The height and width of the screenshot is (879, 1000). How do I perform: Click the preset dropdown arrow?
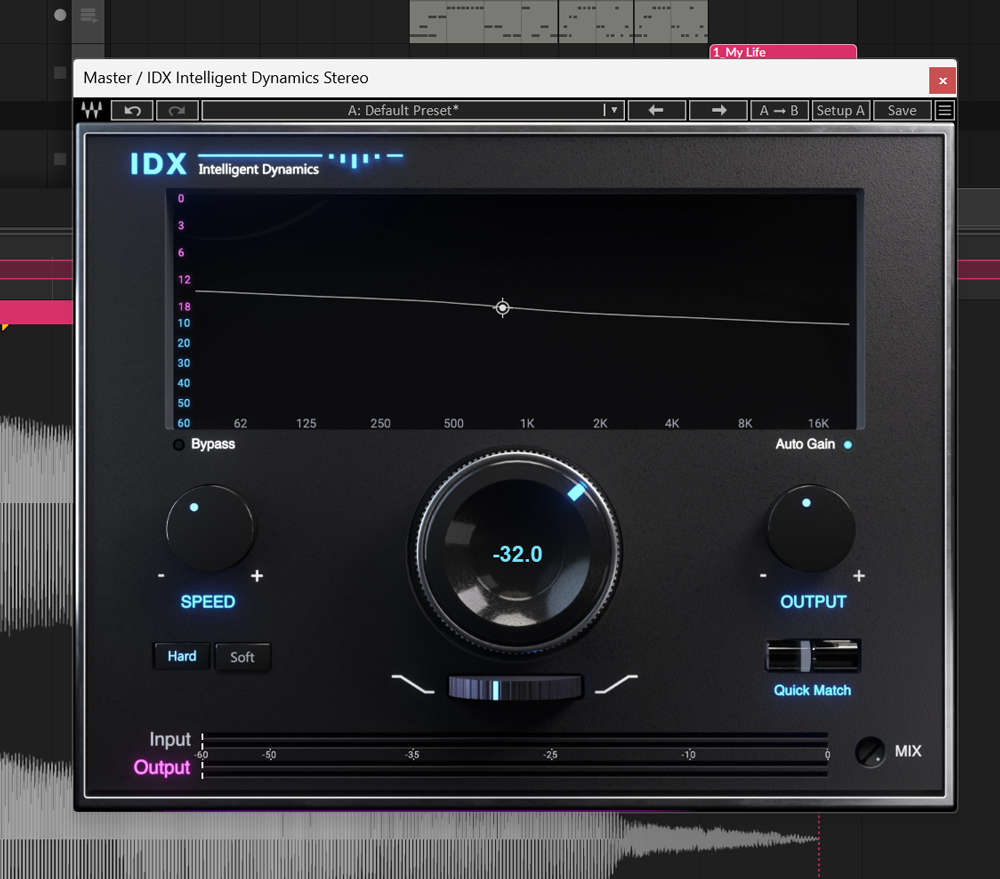point(614,110)
